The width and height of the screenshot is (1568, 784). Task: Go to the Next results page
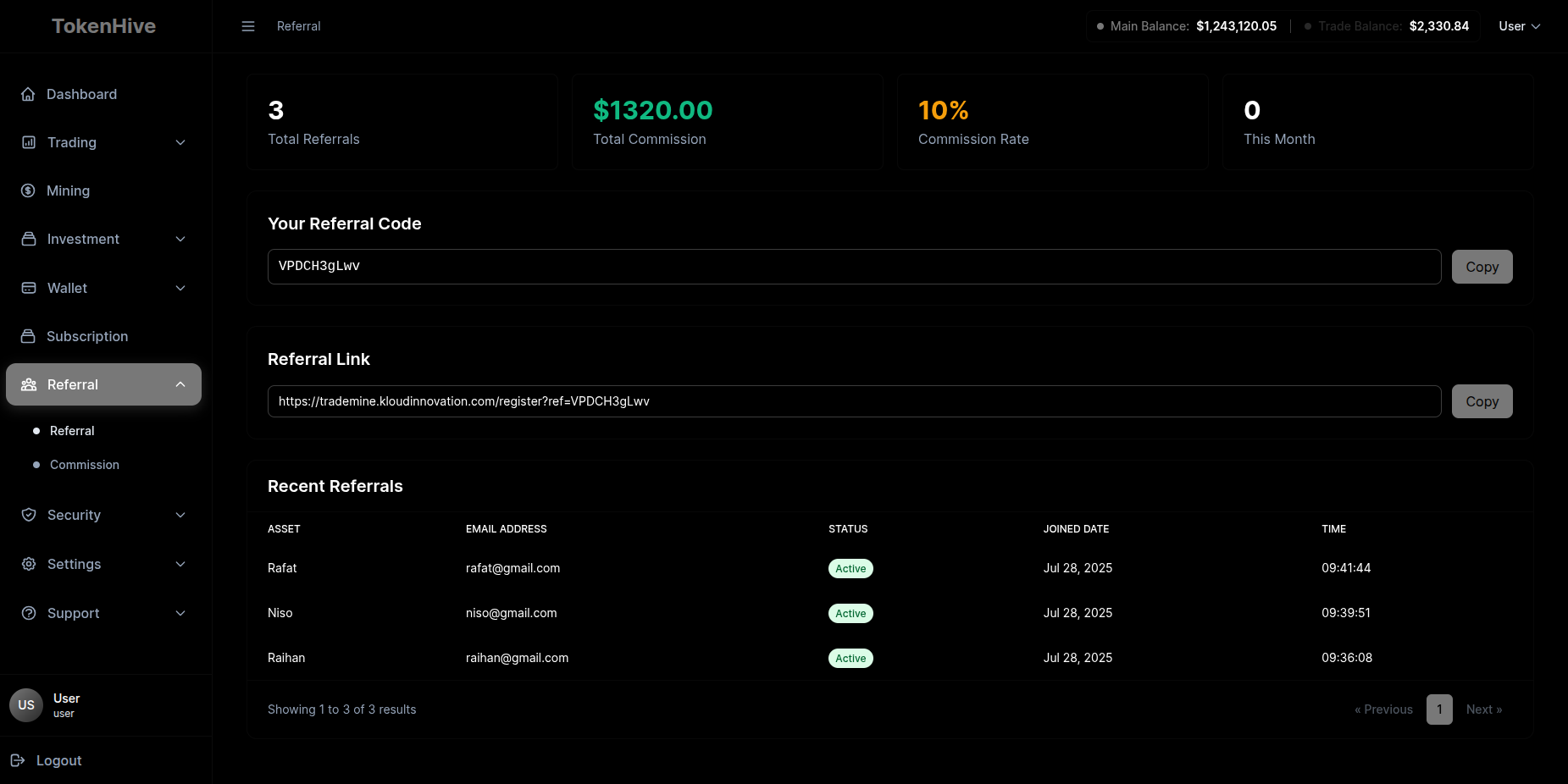pyautogui.click(x=1484, y=709)
